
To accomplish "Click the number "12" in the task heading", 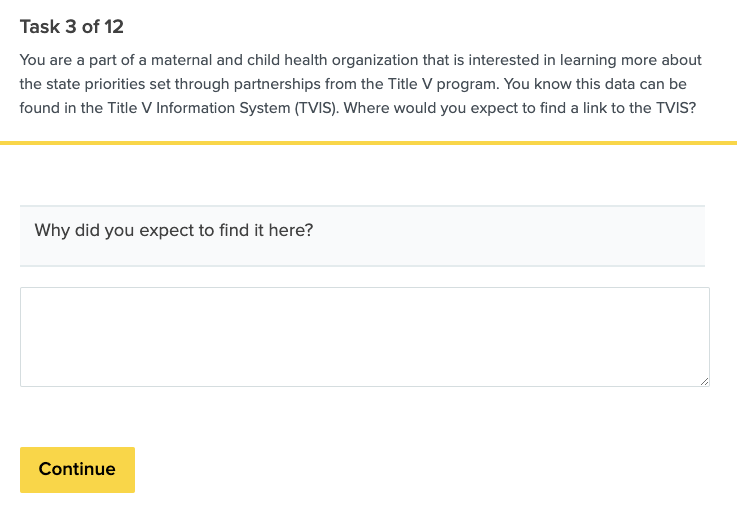I will pyautogui.click(x=113, y=26).
